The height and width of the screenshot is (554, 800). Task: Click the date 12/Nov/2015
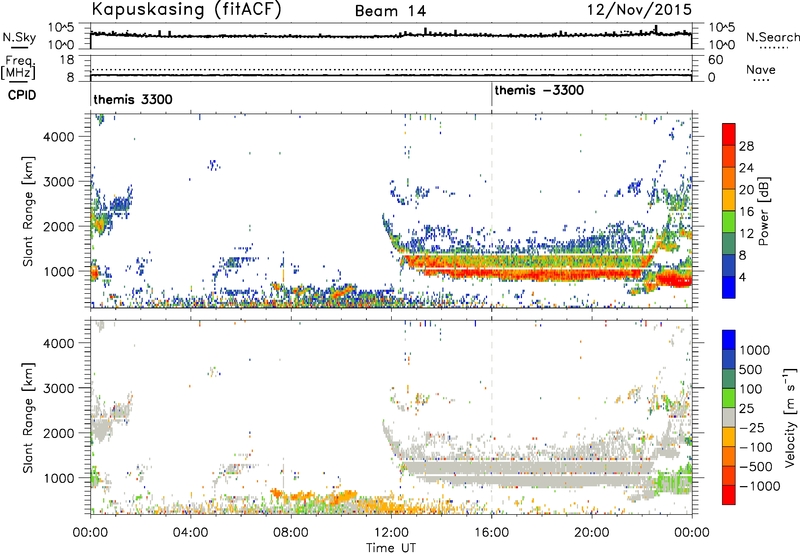pyautogui.click(x=639, y=9)
